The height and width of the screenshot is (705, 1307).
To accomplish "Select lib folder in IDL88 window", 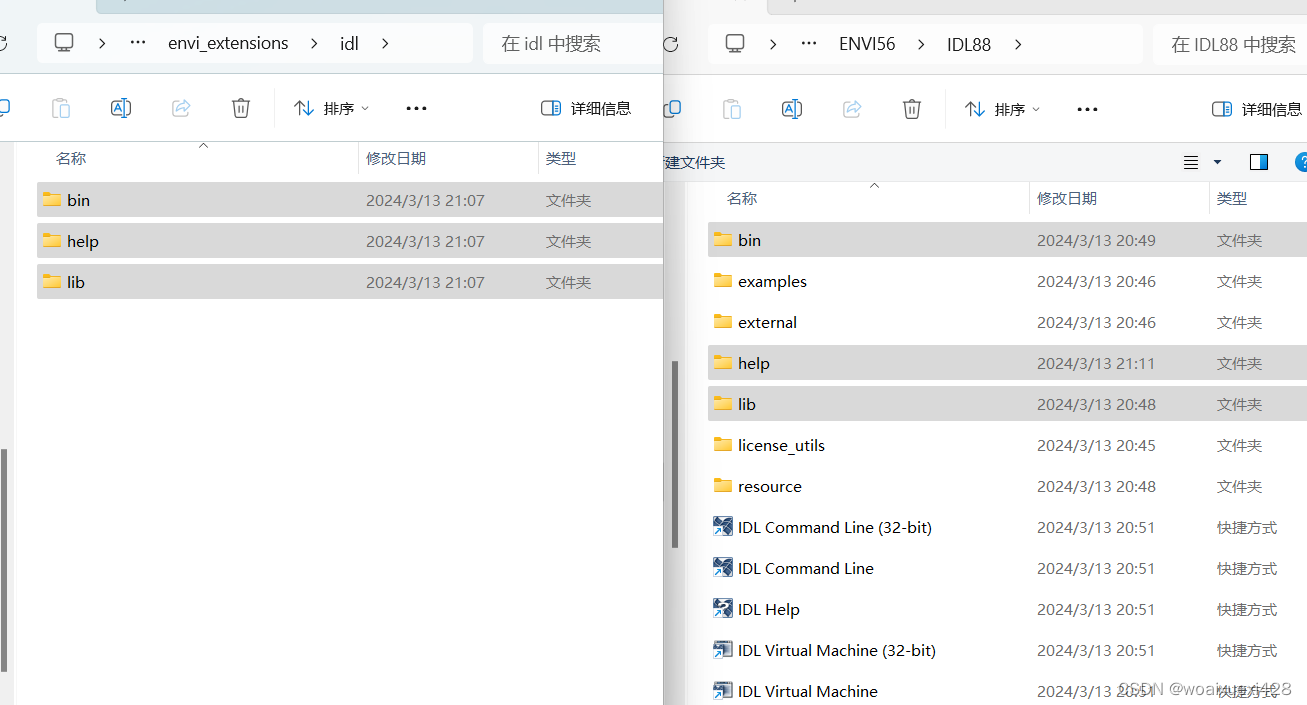I will tap(1007, 404).
